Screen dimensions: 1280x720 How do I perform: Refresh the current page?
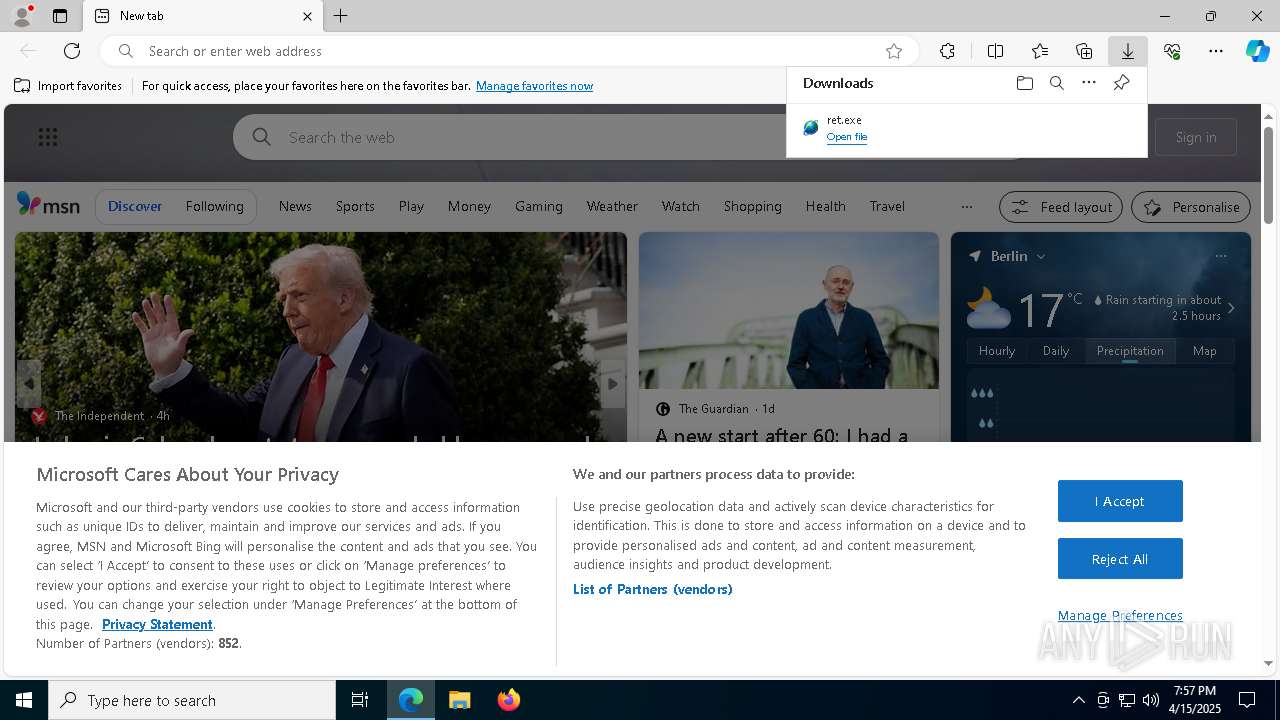point(72,51)
